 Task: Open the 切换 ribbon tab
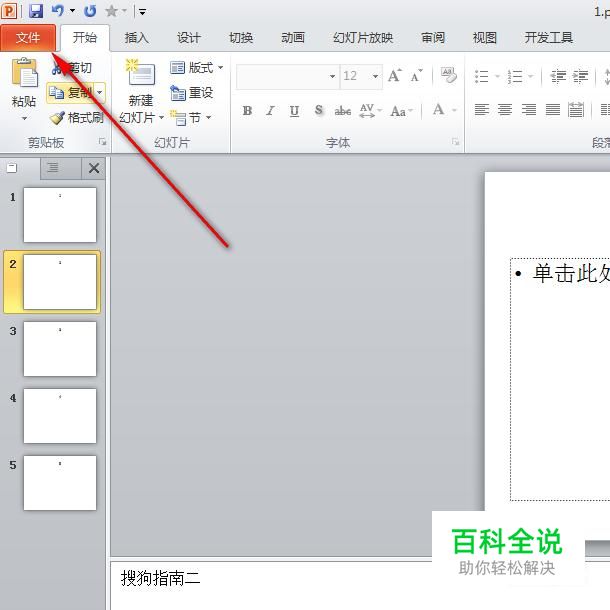[241, 38]
